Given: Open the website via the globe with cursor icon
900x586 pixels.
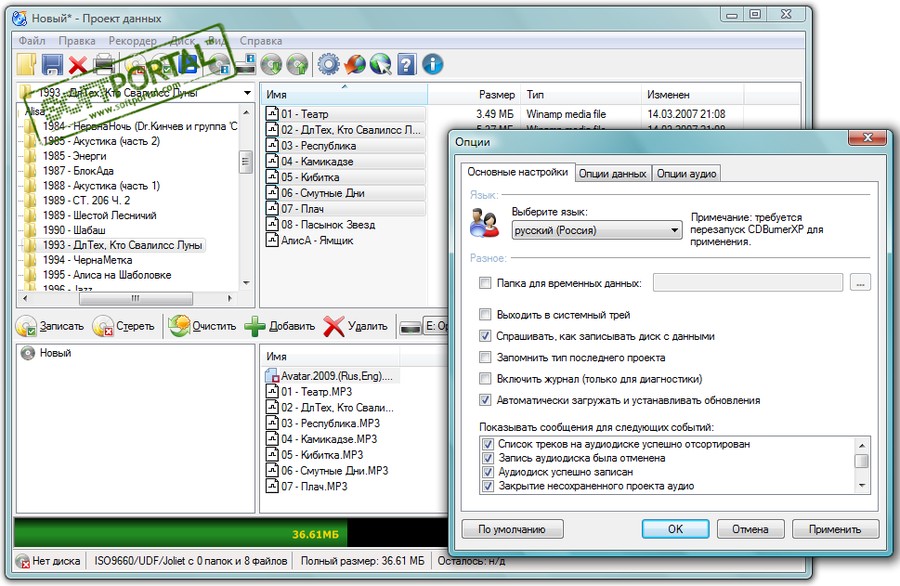Looking at the screenshot, I should pyautogui.click(x=380, y=64).
